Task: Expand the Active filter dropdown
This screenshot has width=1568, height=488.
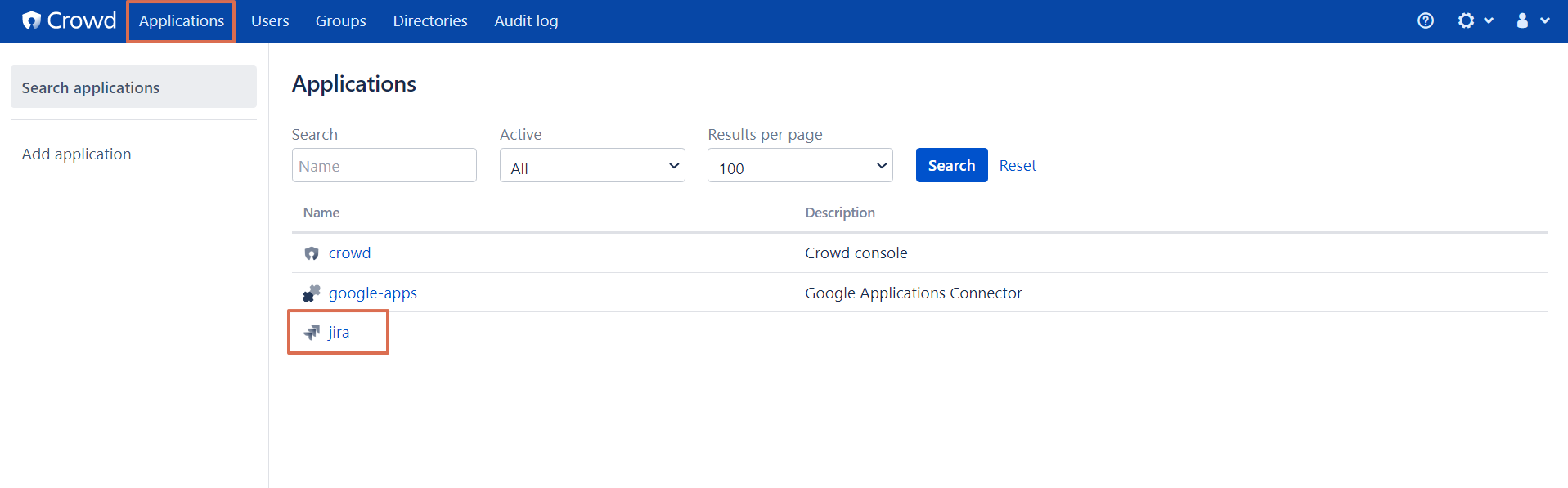Action: click(x=592, y=166)
